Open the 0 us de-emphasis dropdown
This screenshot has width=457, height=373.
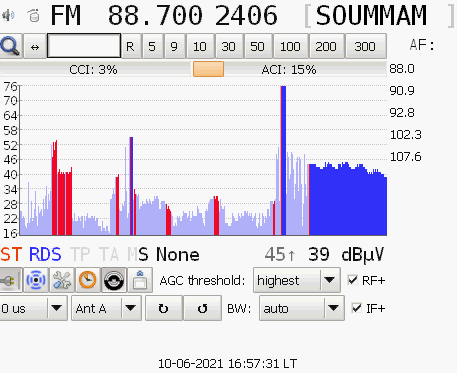(x=33, y=308)
